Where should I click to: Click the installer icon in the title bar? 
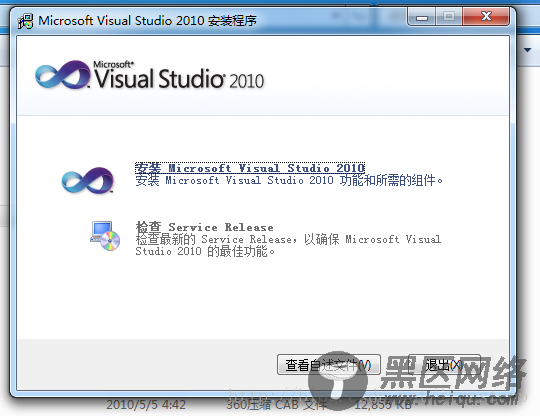(x=25, y=21)
